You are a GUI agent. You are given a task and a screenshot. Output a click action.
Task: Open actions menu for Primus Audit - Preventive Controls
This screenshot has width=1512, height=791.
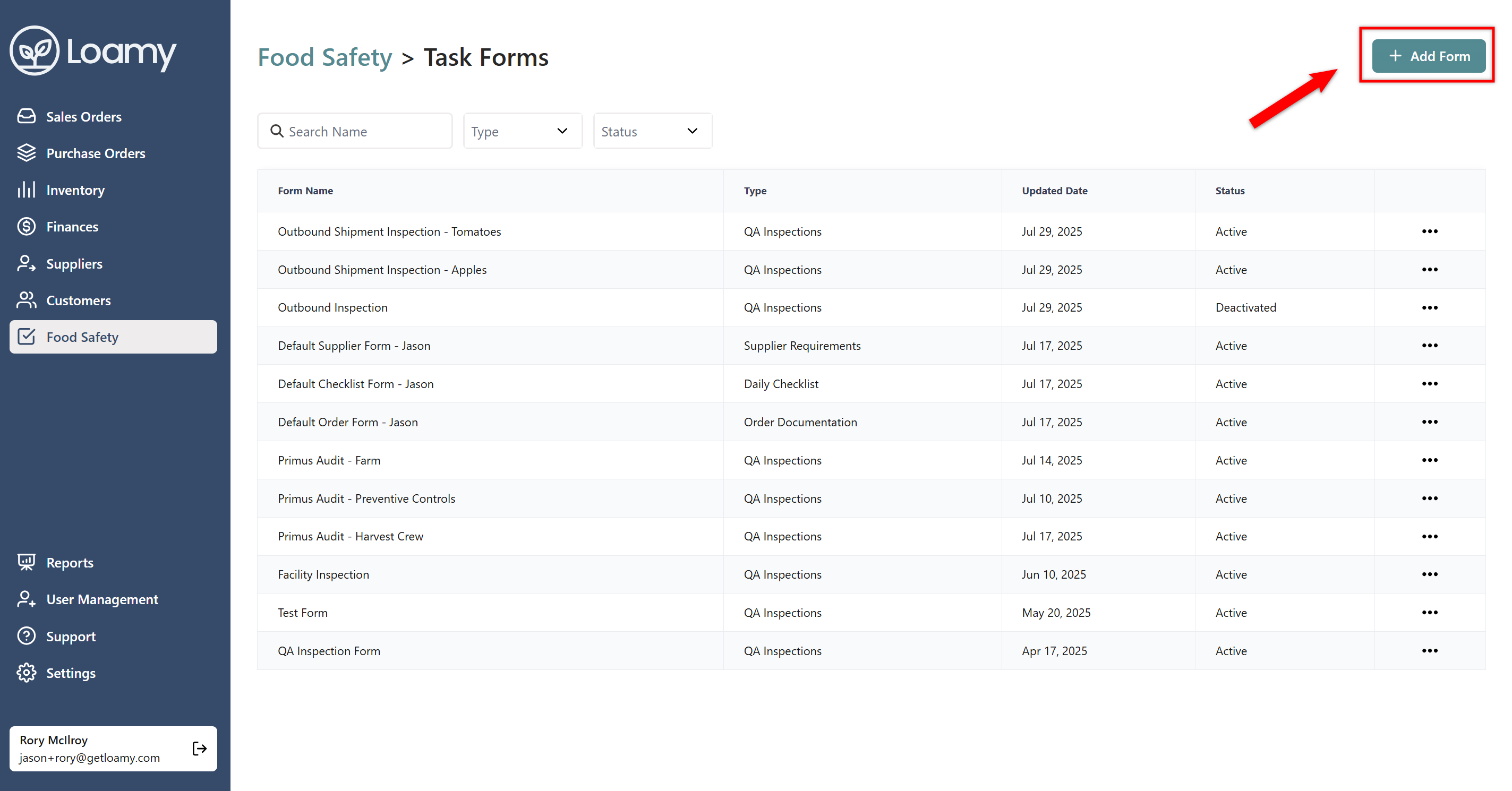(1429, 498)
